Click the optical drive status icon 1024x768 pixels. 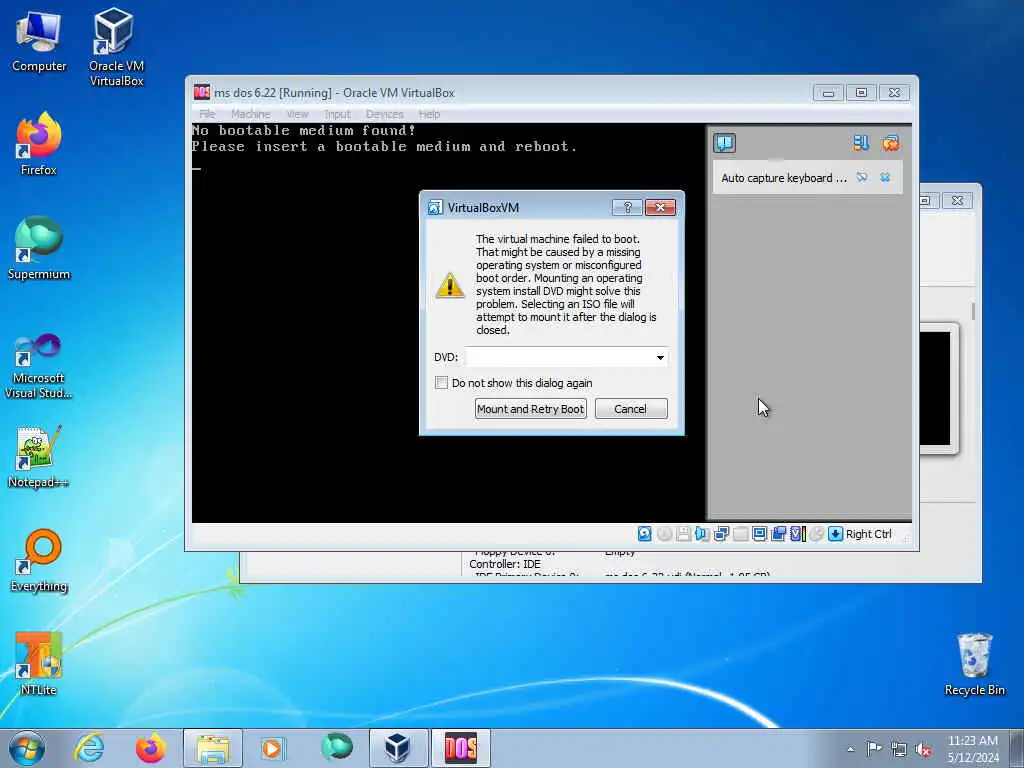[x=664, y=534]
